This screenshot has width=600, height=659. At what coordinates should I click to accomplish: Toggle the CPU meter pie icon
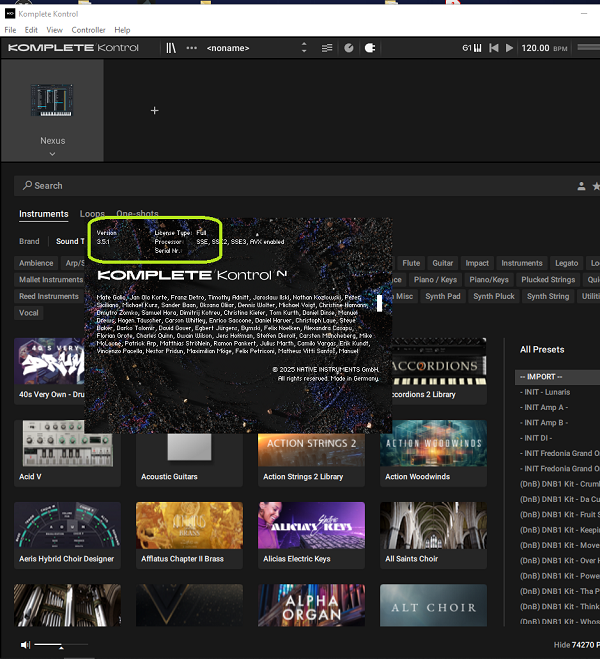349,48
